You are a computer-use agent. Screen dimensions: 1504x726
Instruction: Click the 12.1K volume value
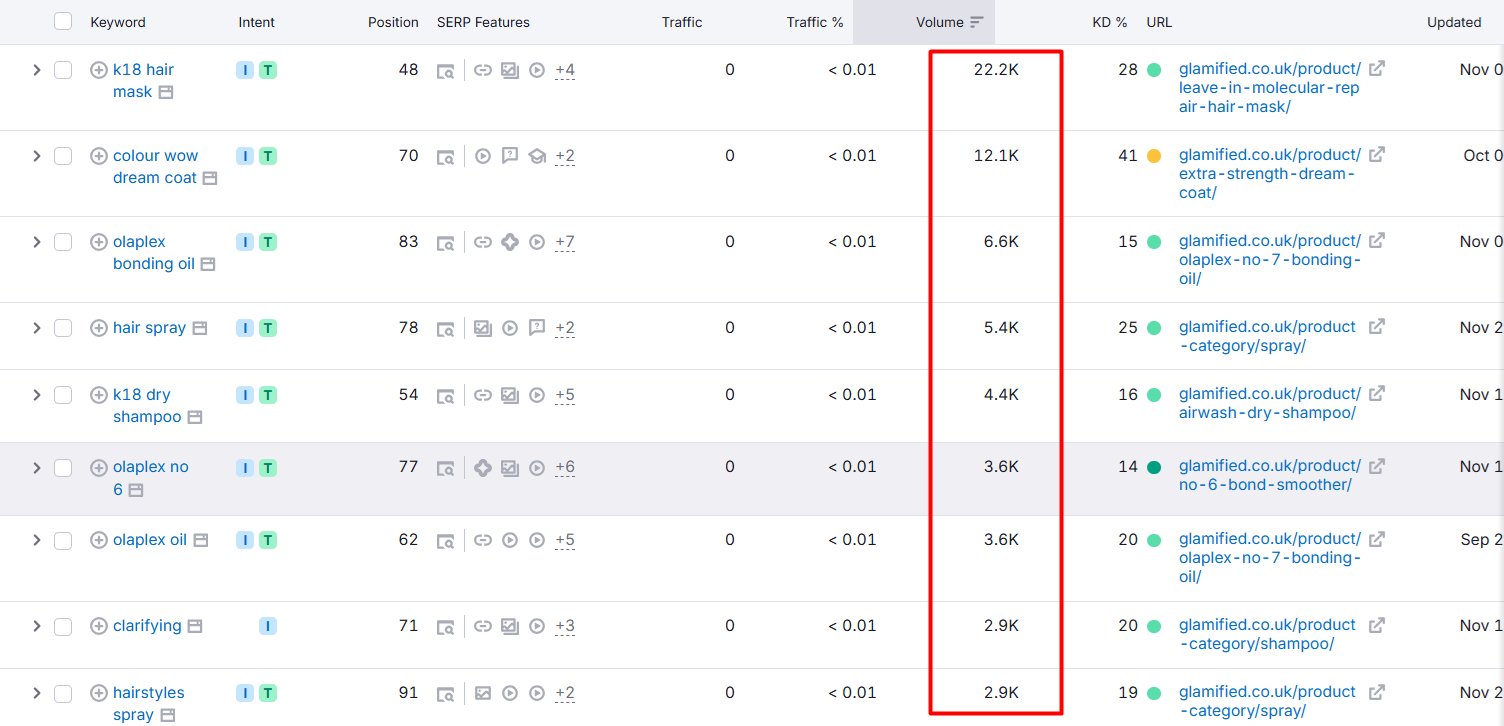tap(996, 156)
